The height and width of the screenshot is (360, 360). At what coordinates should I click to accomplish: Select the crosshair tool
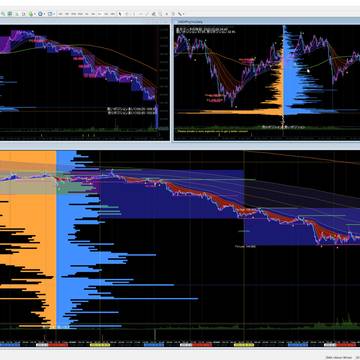tap(127, 14)
